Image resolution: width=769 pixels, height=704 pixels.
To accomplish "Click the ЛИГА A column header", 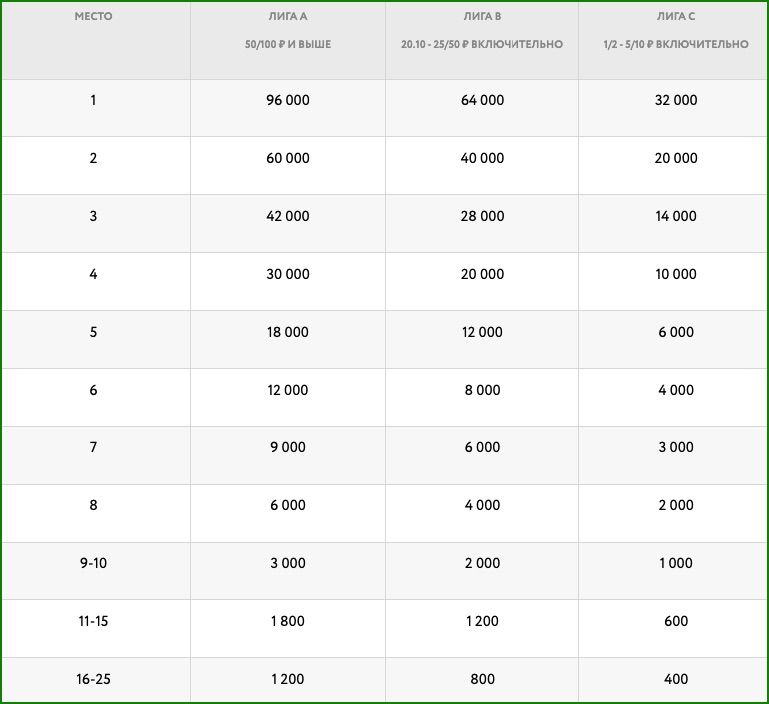I will (288, 17).
